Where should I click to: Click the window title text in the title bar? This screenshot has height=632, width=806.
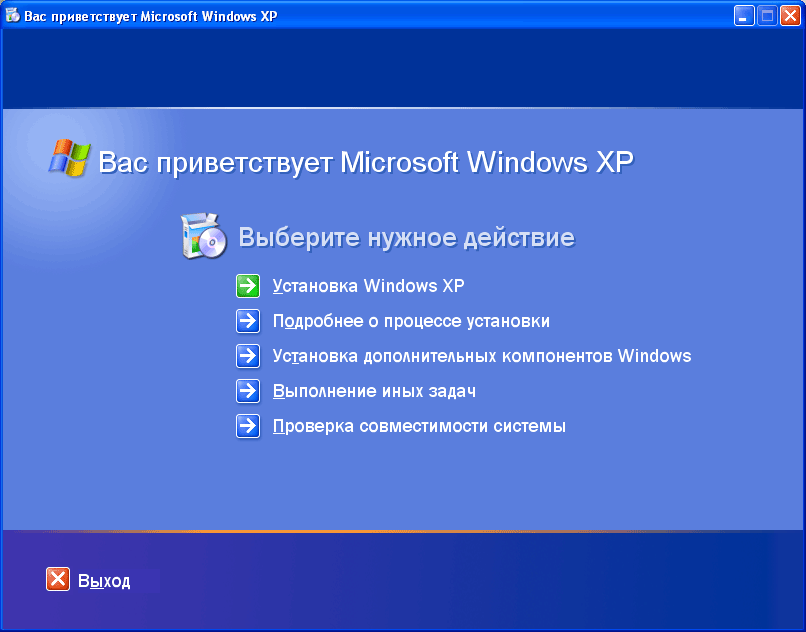pyautogui.click(x=151, y=16)
